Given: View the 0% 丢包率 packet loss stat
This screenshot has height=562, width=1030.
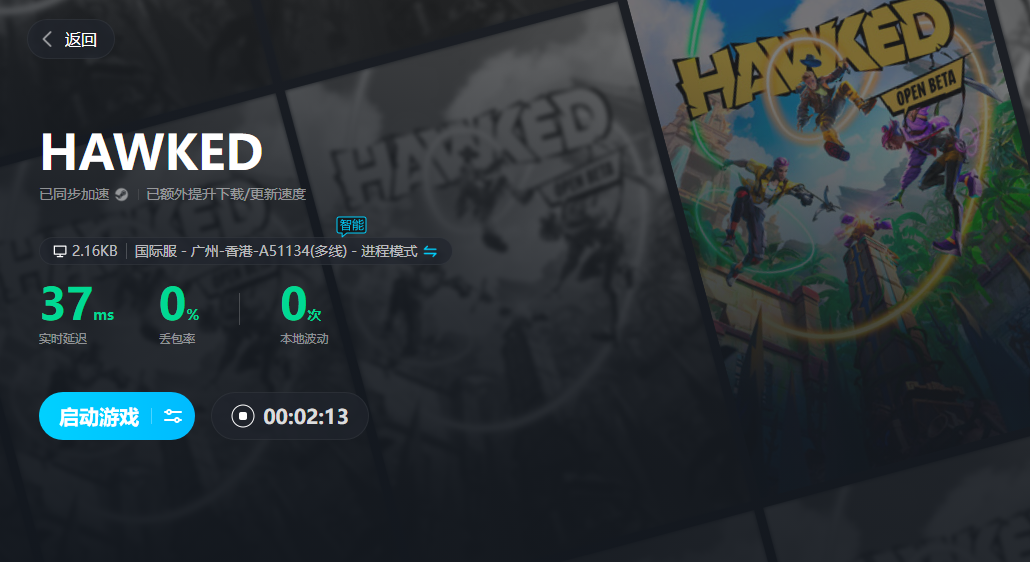Looking at the screenshot, I should (179, 314).
